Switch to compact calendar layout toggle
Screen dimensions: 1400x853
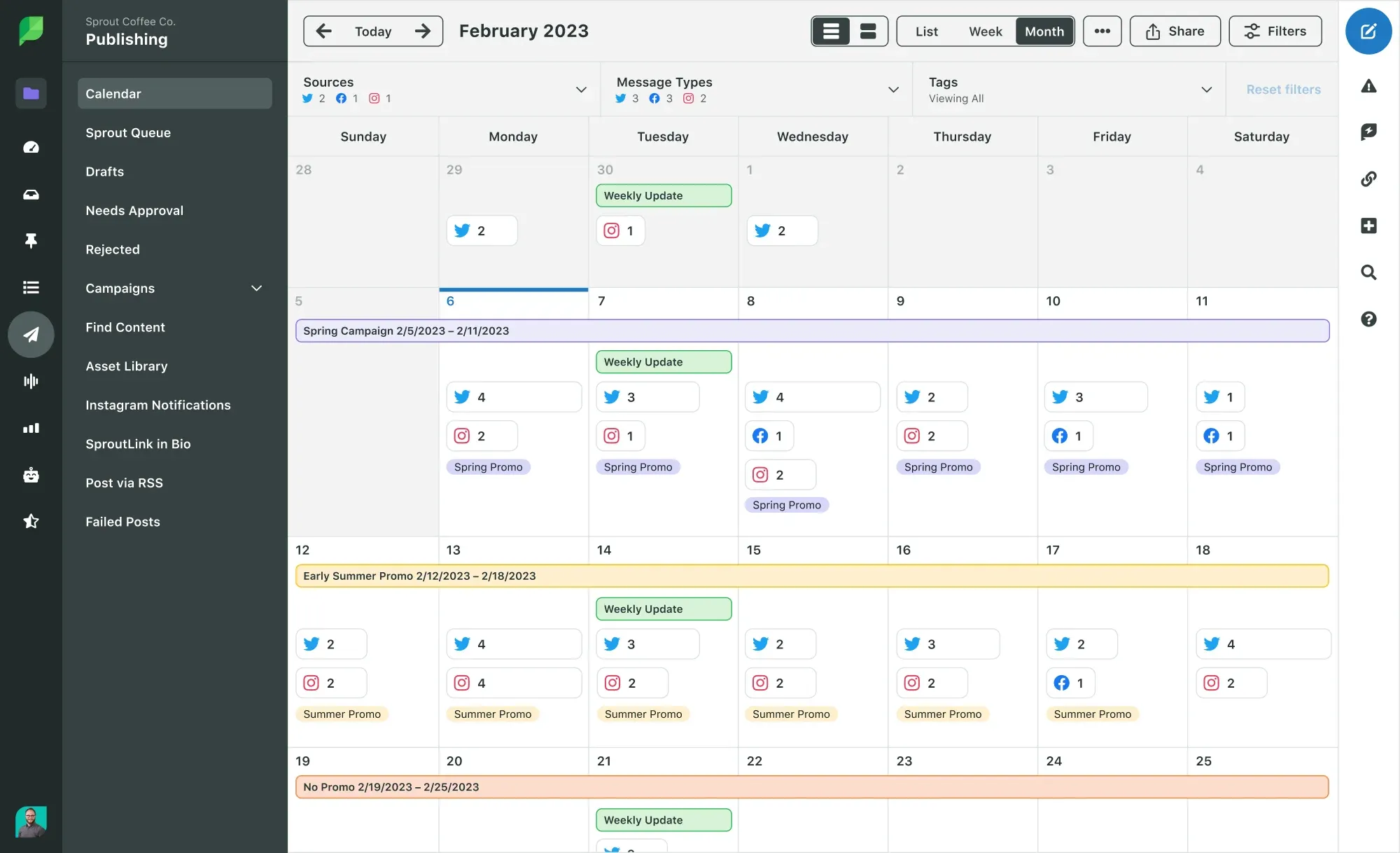pyautogui.click(x=867, y=30)
